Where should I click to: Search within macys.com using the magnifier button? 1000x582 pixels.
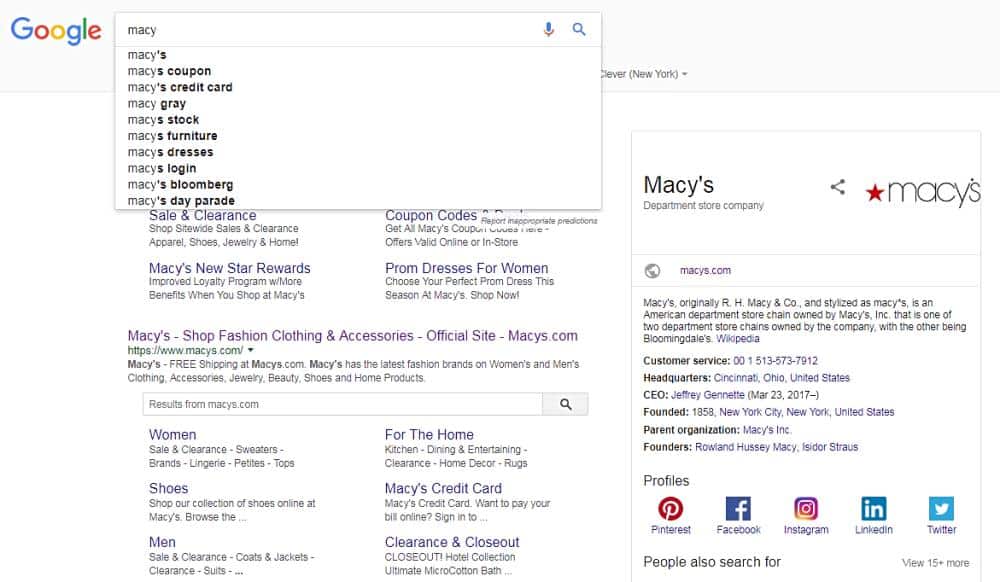click(566, 404)
